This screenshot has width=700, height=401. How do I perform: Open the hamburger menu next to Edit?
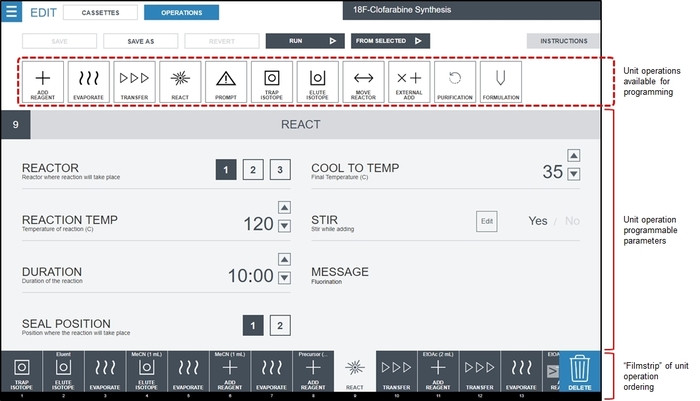coord(12,13)
